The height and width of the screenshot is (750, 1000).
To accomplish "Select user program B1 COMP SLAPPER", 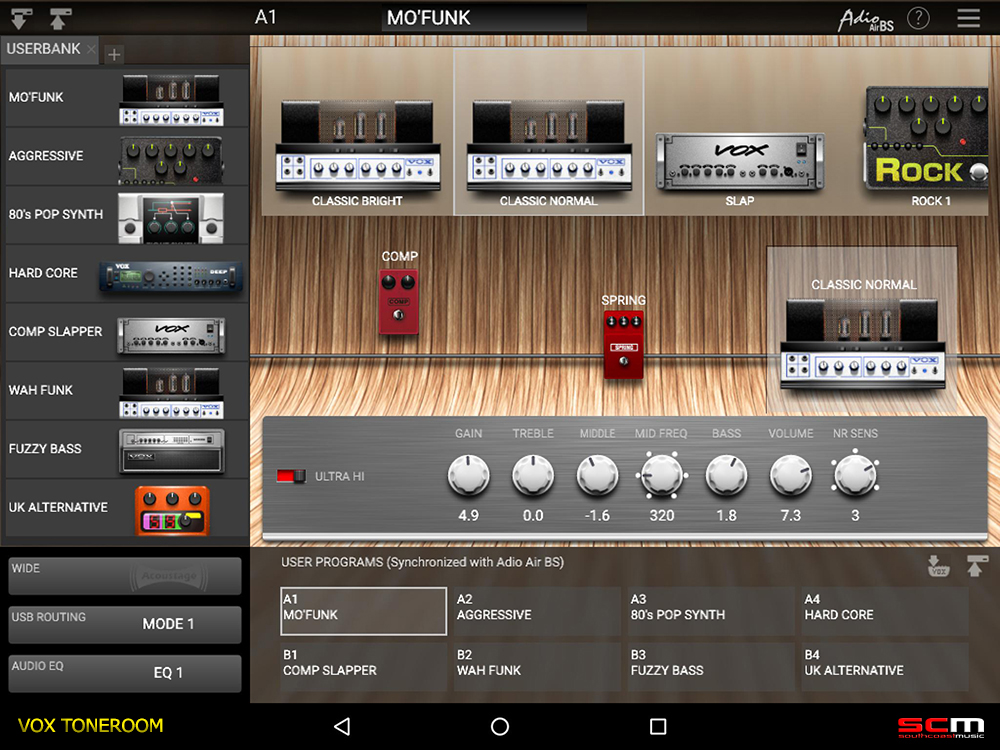I will (364, 666).
